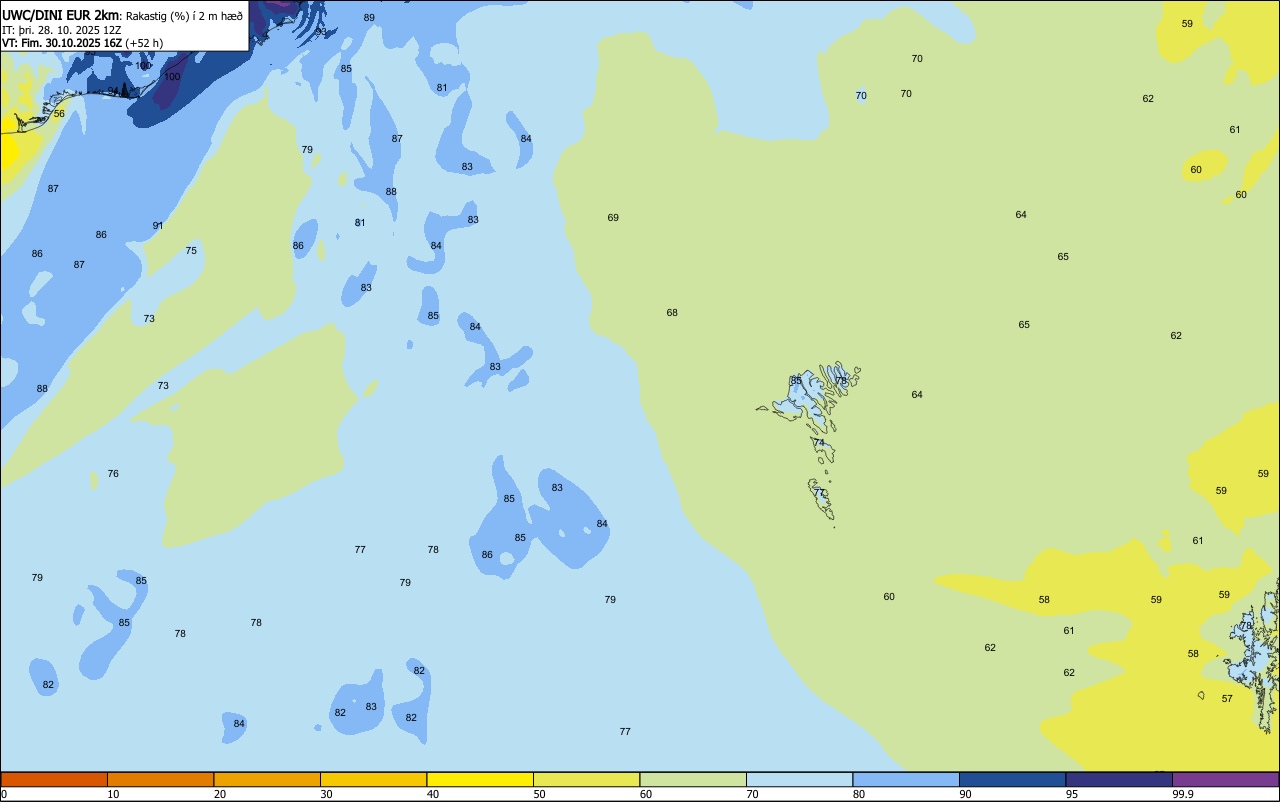Viewport: 1280px width, 802px height.
Task: Click the 56 value on the yellow coast
Action: (x=59, y=114)
